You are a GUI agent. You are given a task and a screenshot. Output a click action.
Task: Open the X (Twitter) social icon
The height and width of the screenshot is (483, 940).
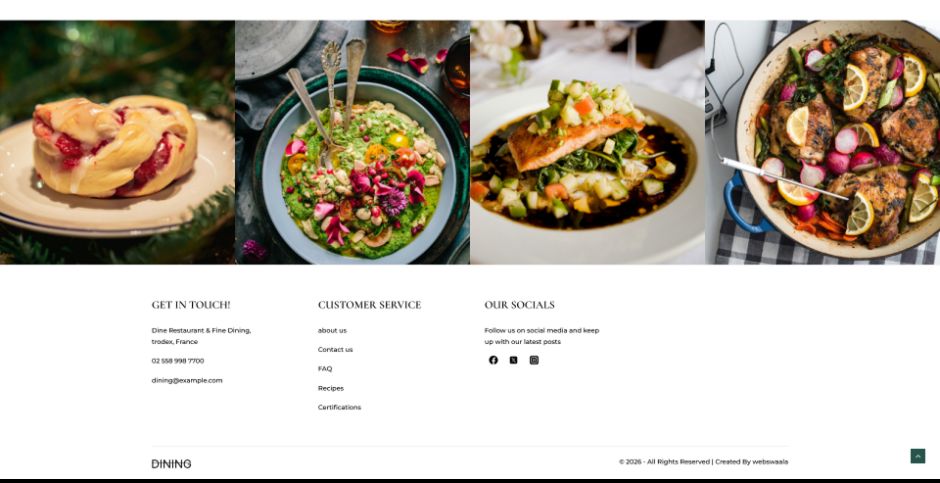point(514,360)
